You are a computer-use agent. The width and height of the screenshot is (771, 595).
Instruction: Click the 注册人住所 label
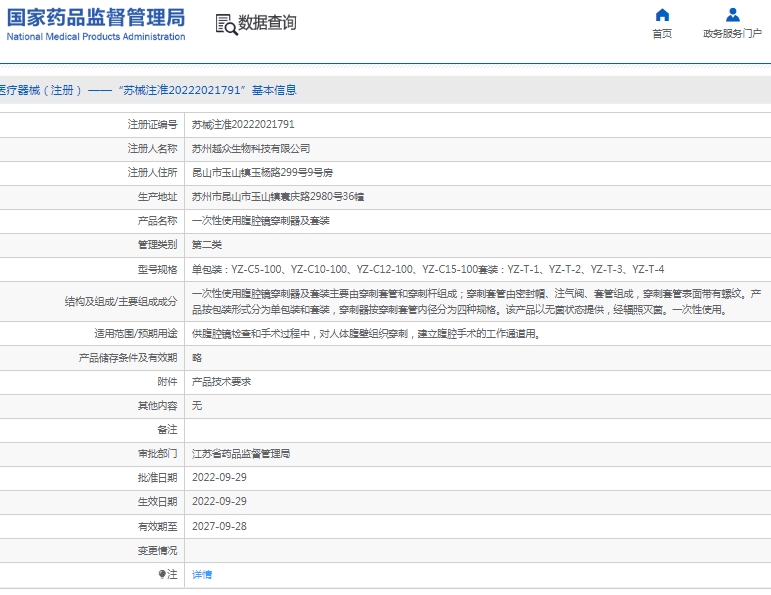point(152,173)
